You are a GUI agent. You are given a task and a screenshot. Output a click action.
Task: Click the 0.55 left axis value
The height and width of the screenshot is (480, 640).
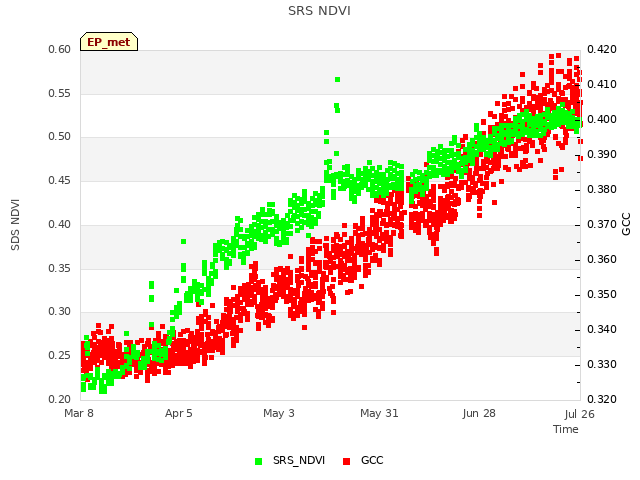coord(60,93)
